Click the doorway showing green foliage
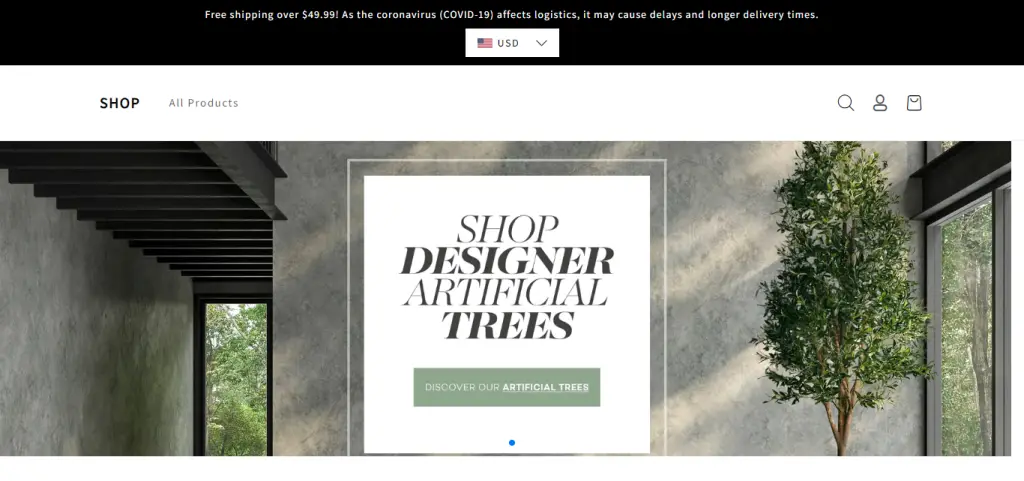The height and width of the screenshot is (481, 1024). coord(235,379)
